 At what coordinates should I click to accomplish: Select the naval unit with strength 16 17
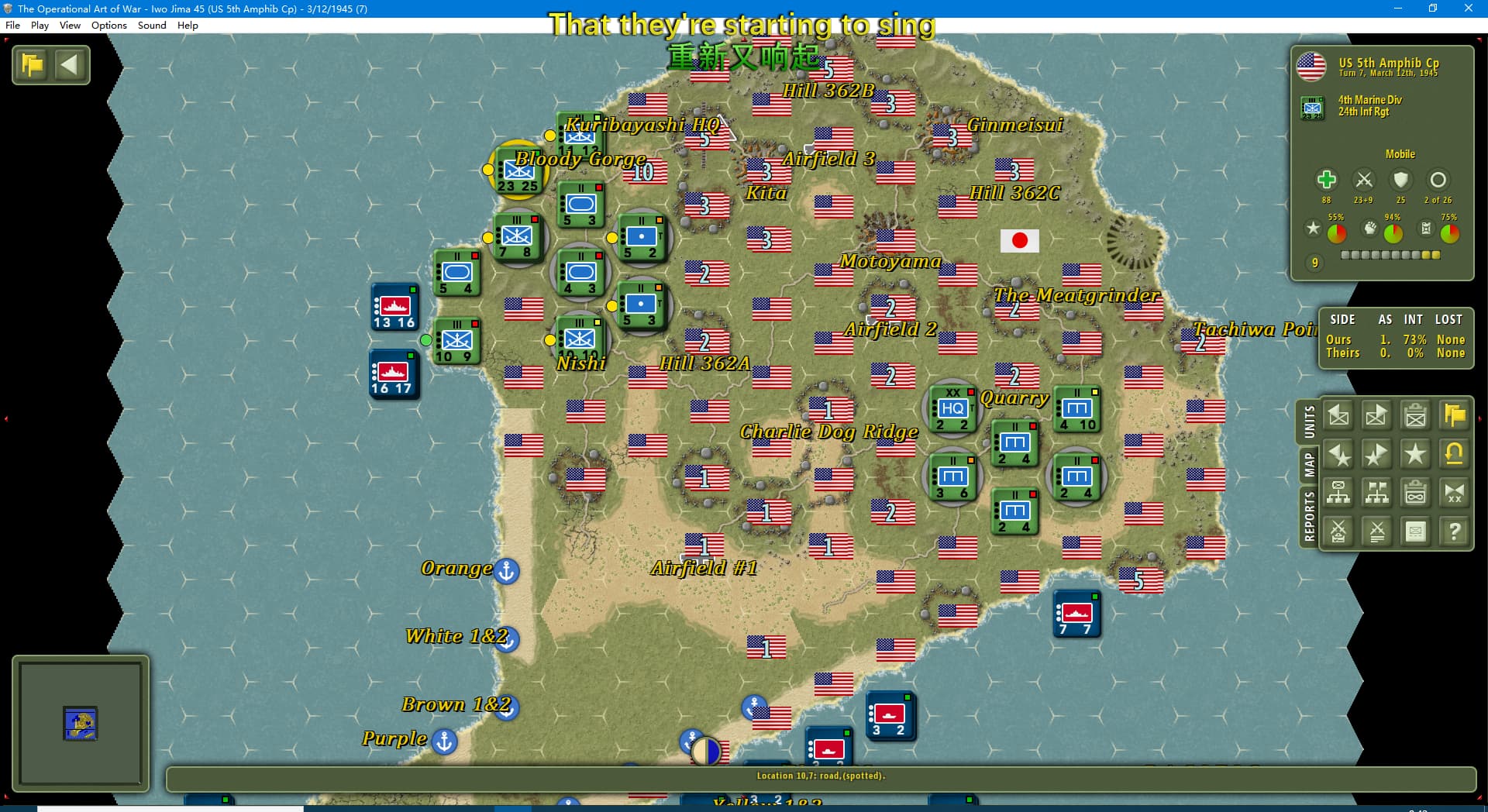tap(394, 374)
